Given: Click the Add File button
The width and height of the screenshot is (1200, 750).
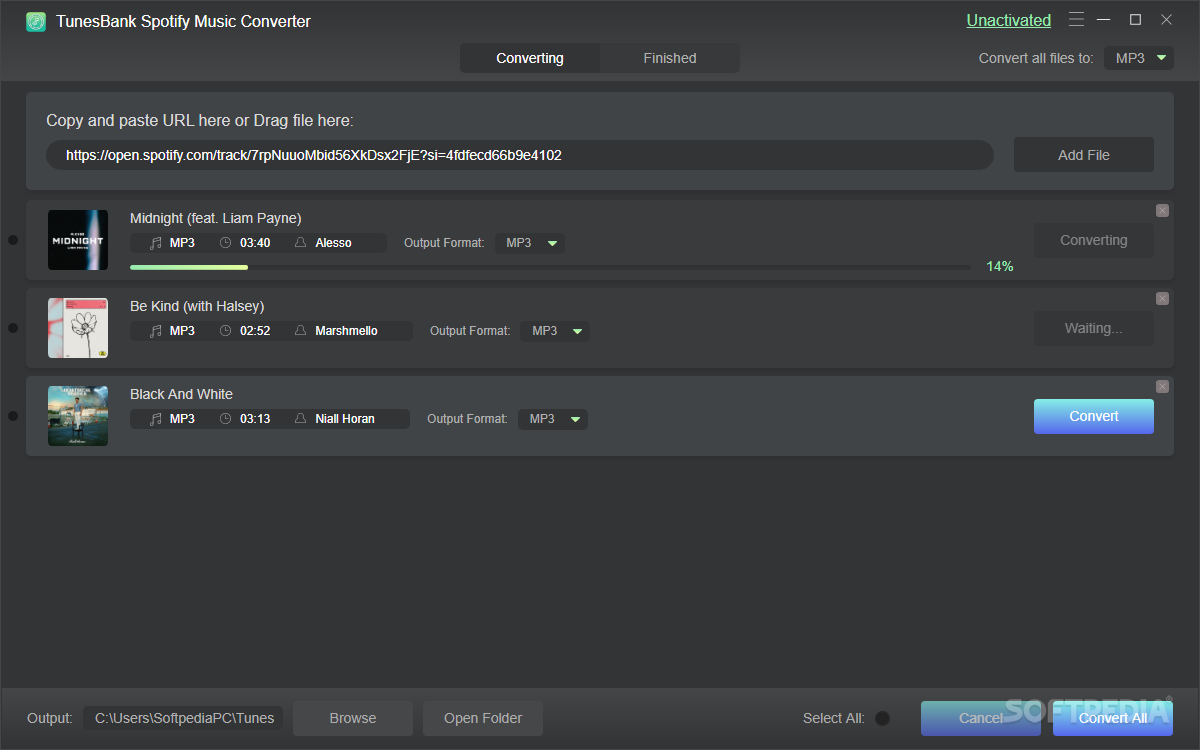Looking at the screenshot, I should pos(1084,155).
